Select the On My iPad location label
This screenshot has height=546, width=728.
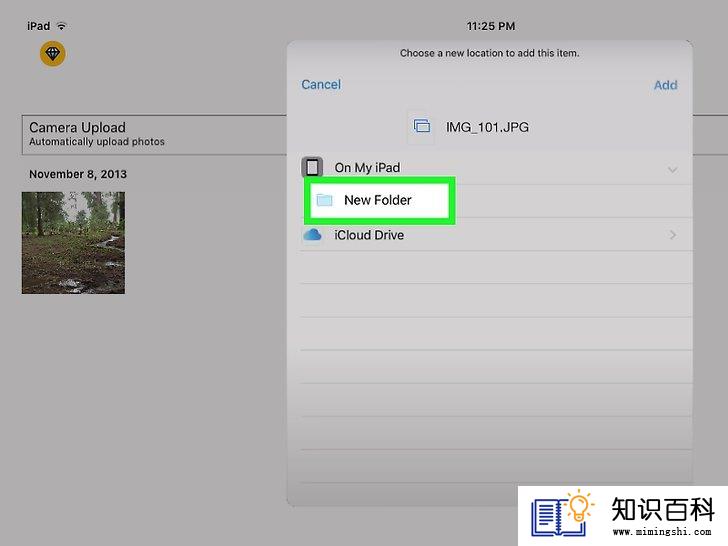tap(367, 168)
